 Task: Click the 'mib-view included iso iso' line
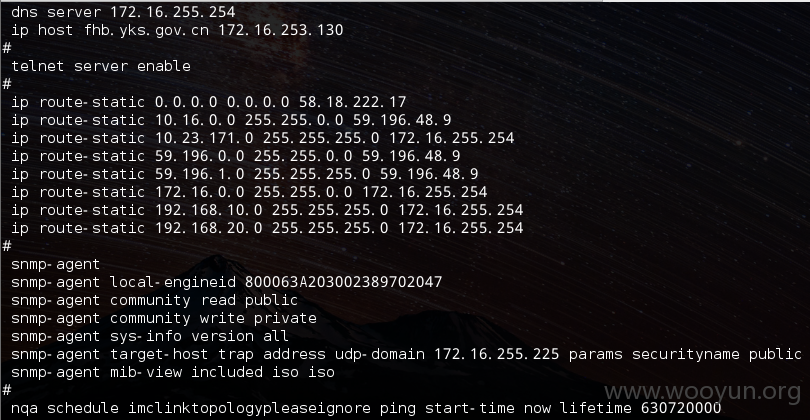(x=173, y=372)
